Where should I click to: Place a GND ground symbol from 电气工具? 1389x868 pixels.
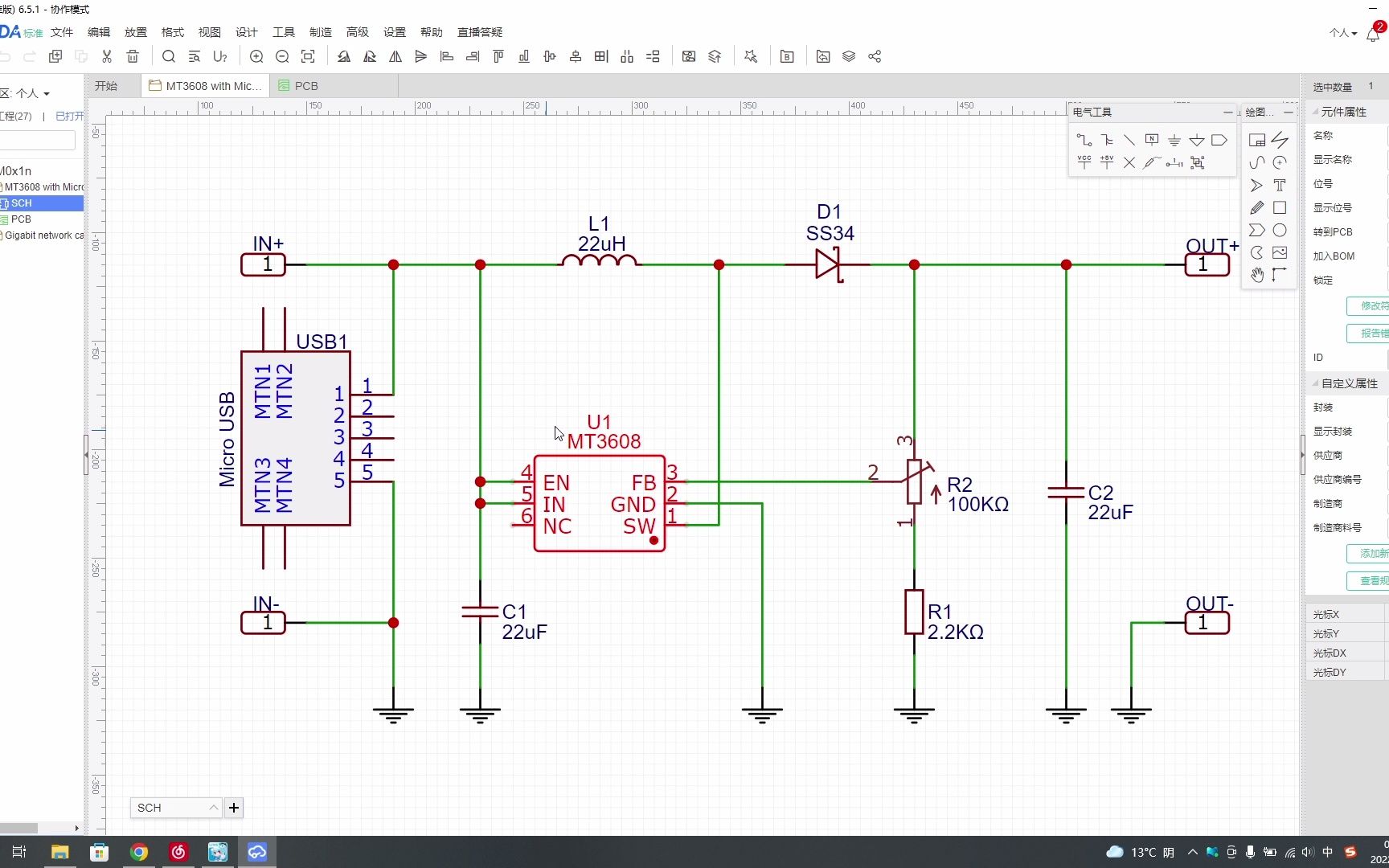coord(1174,140)
